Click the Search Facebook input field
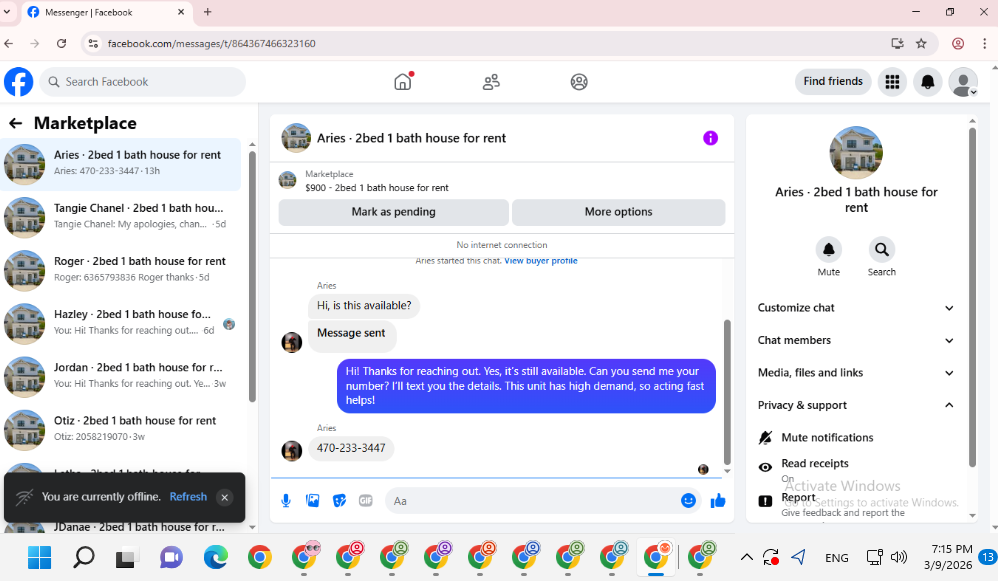998x581 pixels. pos(143,81)
